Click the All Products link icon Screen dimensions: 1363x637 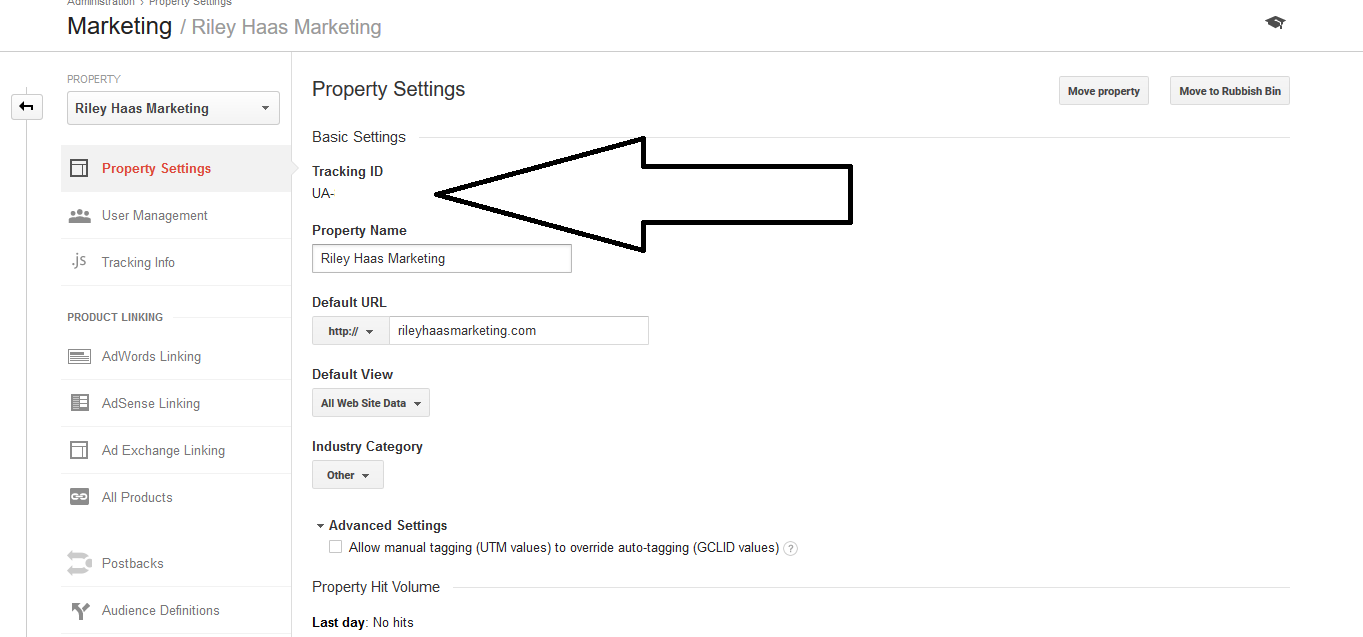[x=79, y=497]
